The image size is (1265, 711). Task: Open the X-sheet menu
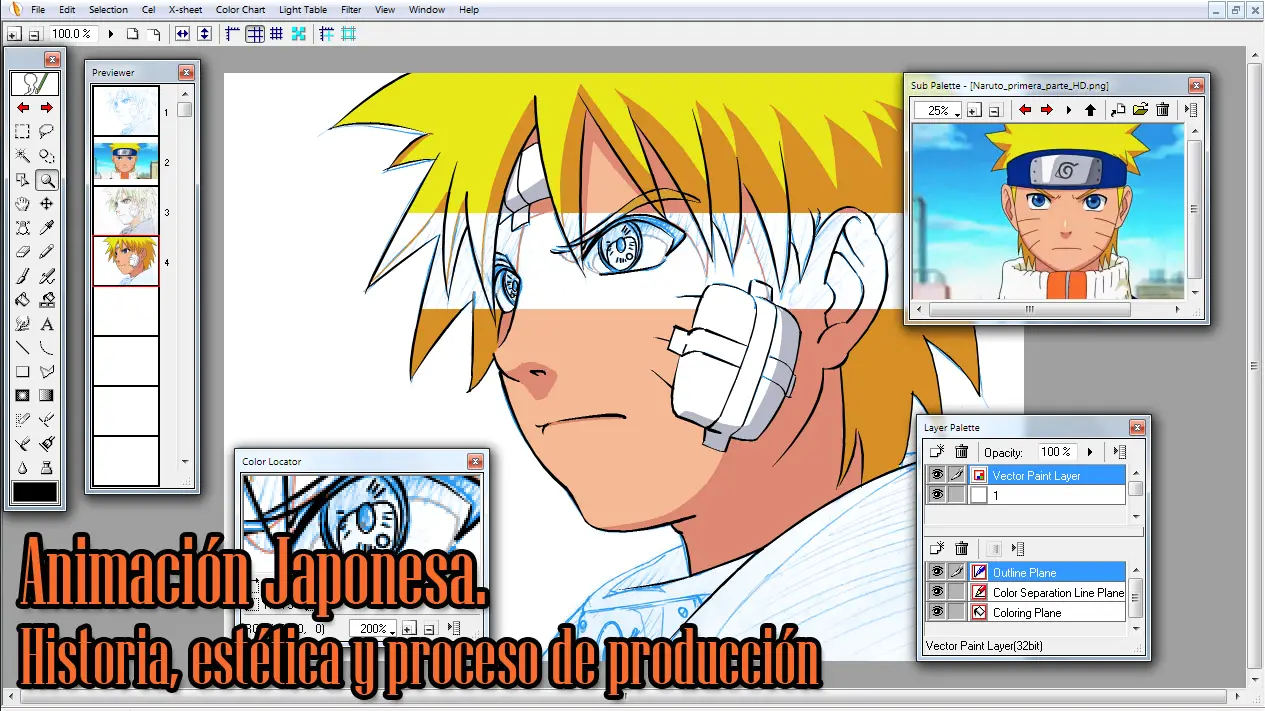click(185, 10)
